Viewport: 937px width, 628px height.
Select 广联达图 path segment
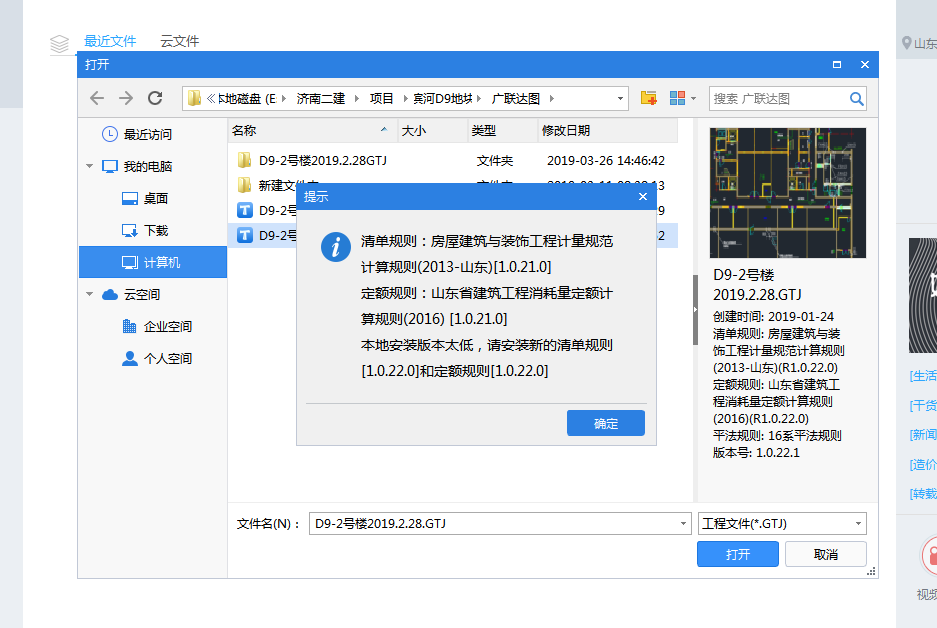[516, 99]
